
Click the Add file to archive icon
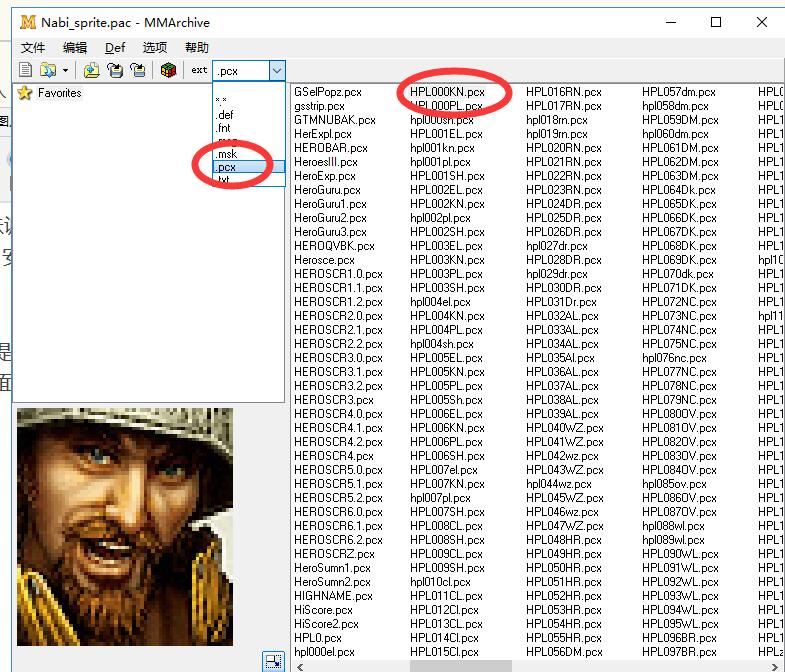tap(91, 70)
